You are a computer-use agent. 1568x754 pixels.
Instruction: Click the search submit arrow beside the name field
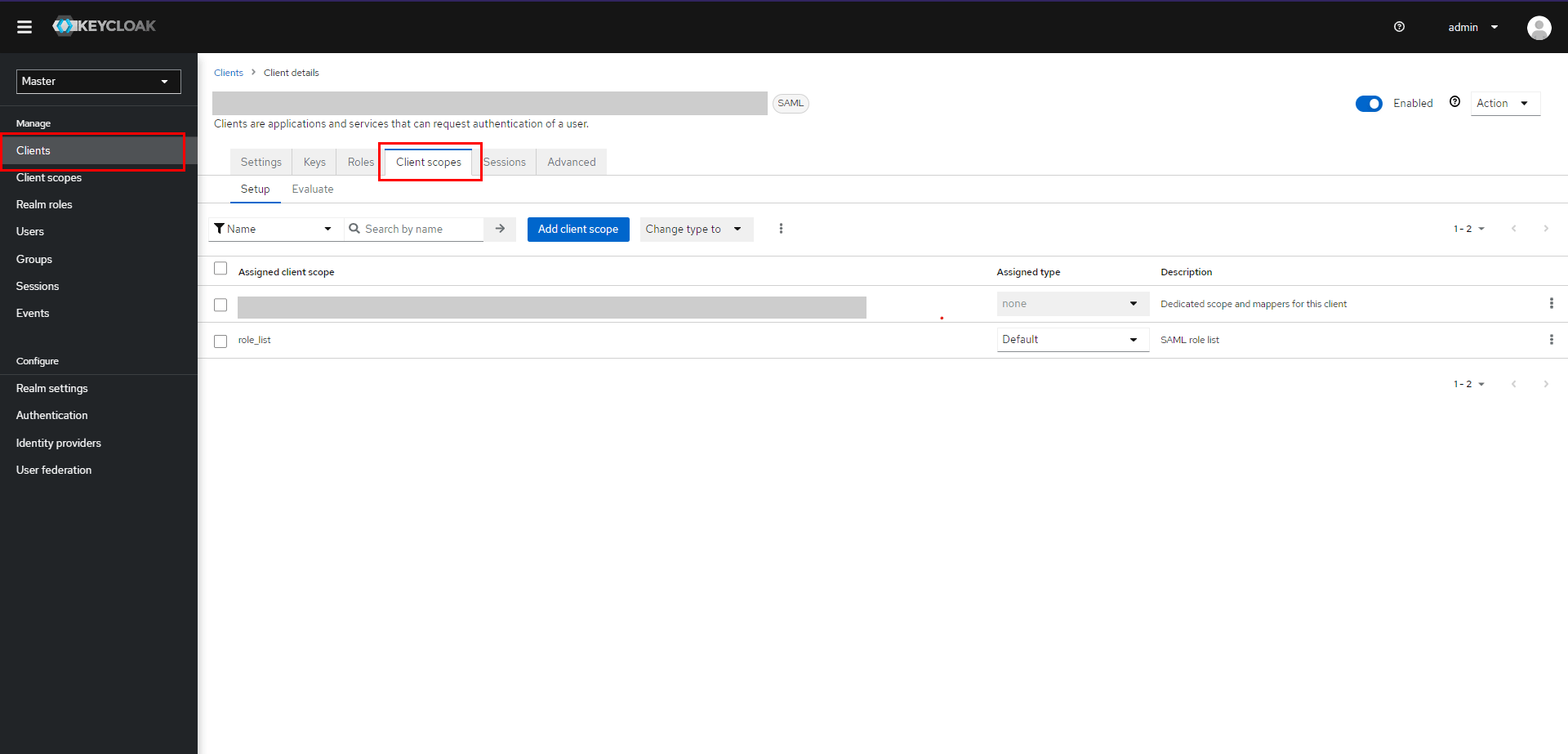[x=500, y=229]
